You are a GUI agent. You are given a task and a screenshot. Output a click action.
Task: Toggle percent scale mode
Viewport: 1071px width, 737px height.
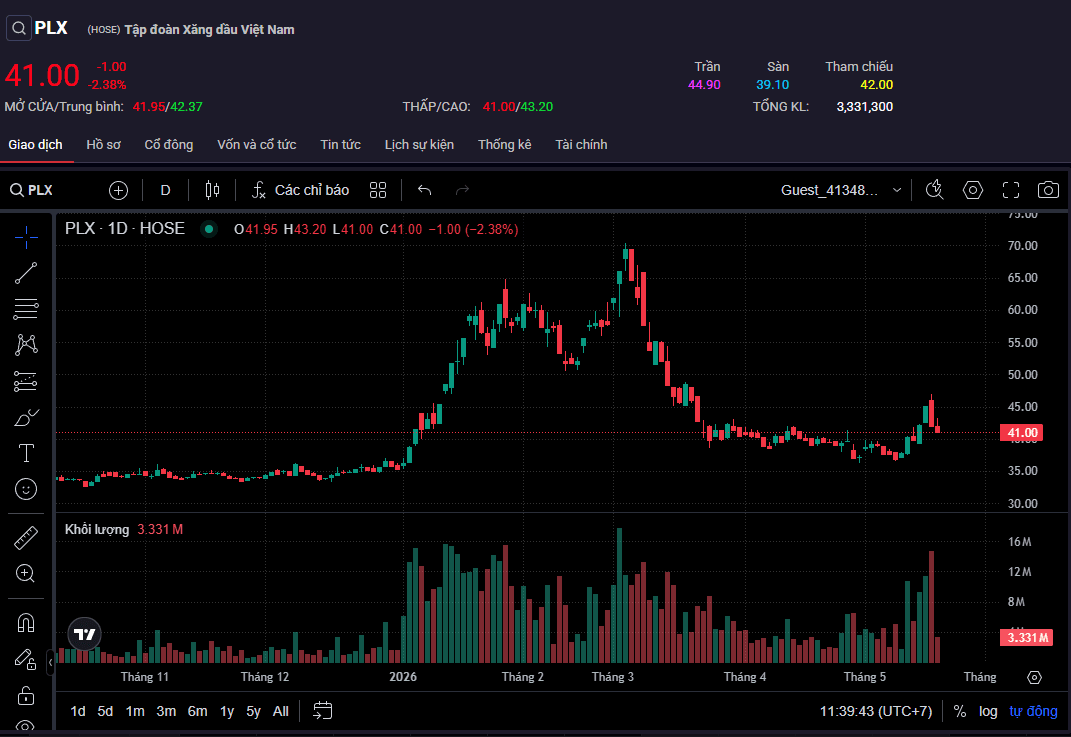(960, 711)
